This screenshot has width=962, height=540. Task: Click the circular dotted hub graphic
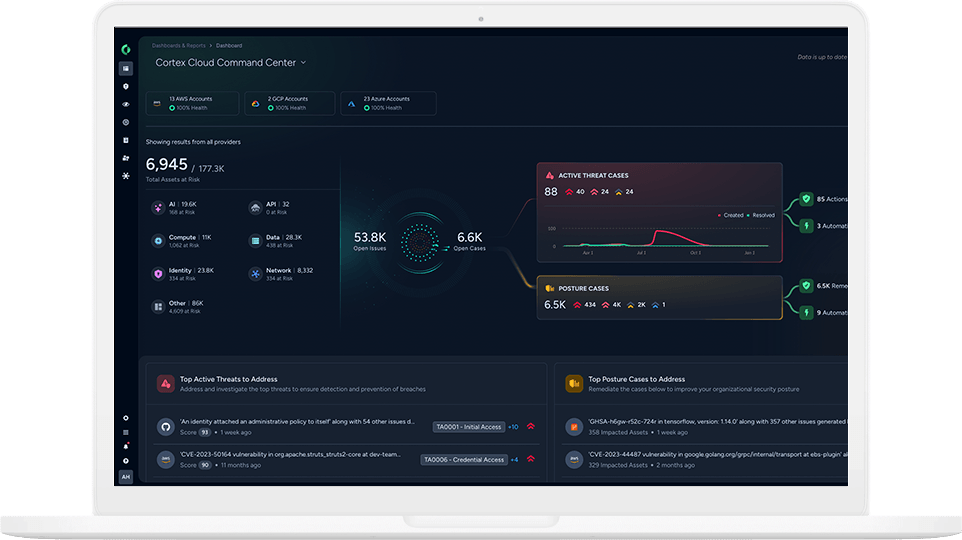point(420,242)
